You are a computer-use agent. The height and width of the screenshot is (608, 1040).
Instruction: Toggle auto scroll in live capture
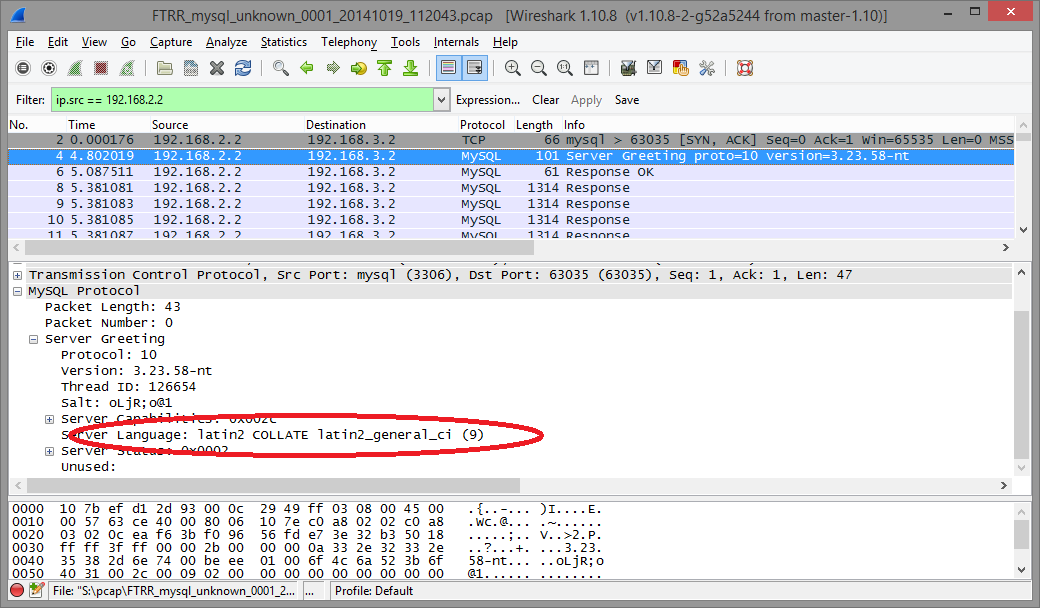(474, 68)
